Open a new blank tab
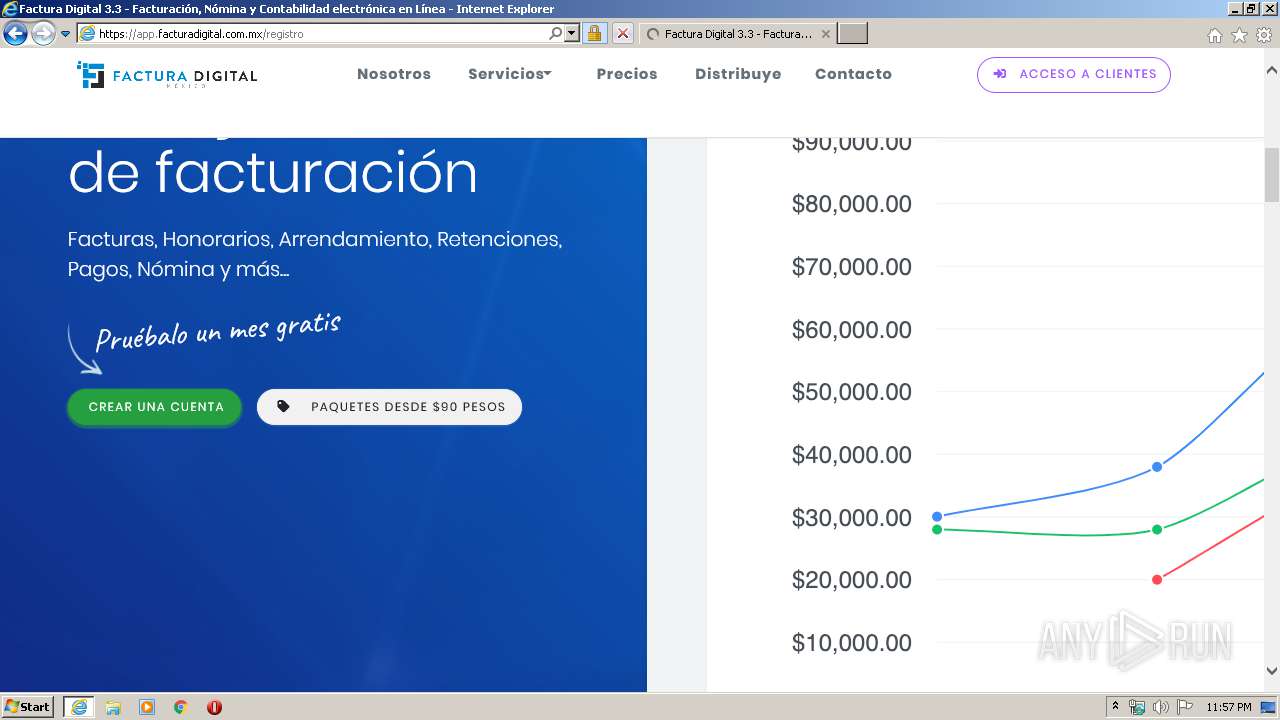 852,34
